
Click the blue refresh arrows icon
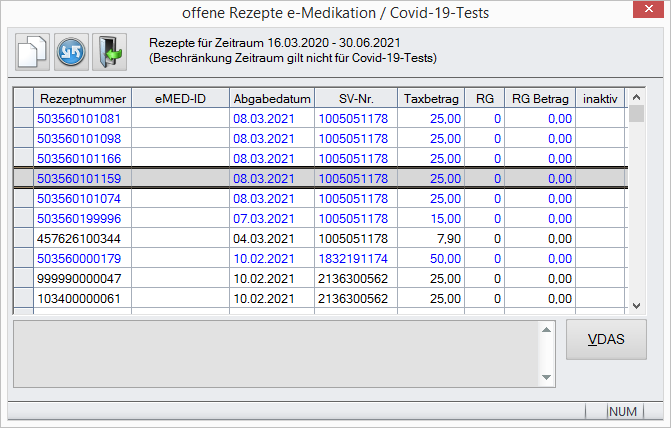pyautogui.click(x=70, y=52)
